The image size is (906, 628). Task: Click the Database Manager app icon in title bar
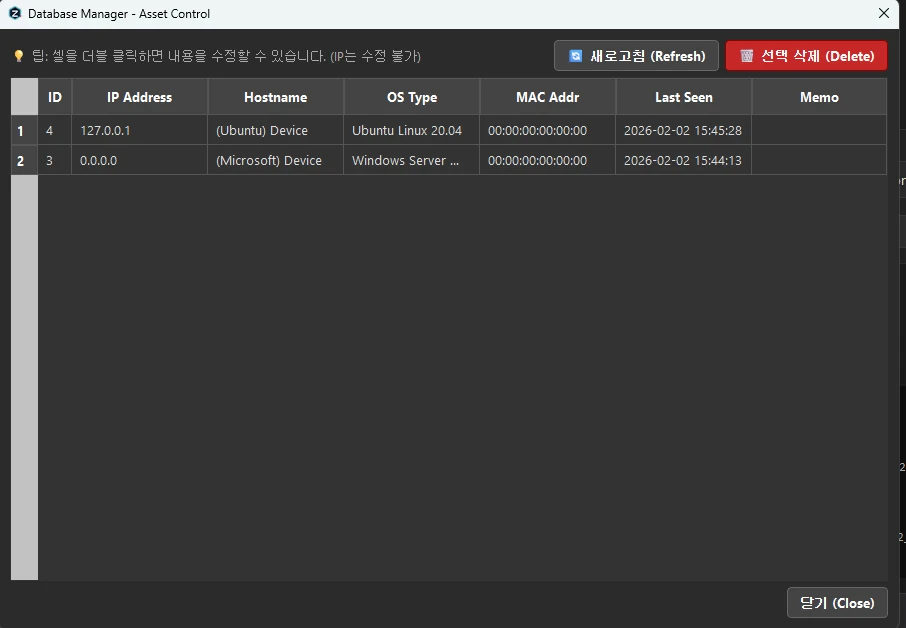point(15,13)
